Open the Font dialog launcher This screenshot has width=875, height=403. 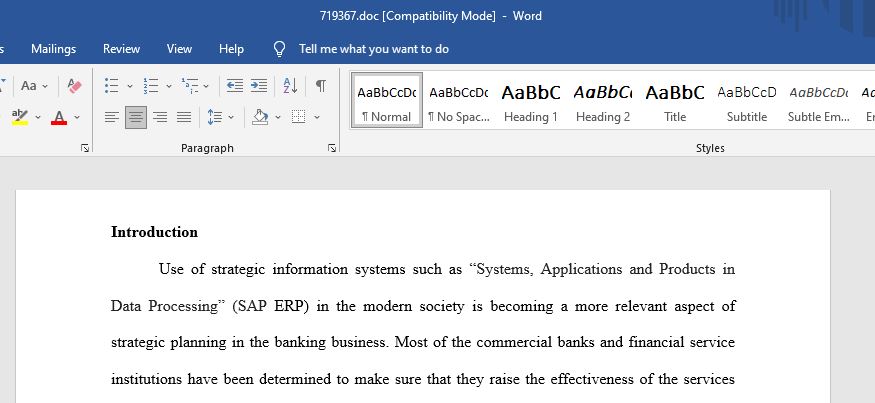(85, 148)
